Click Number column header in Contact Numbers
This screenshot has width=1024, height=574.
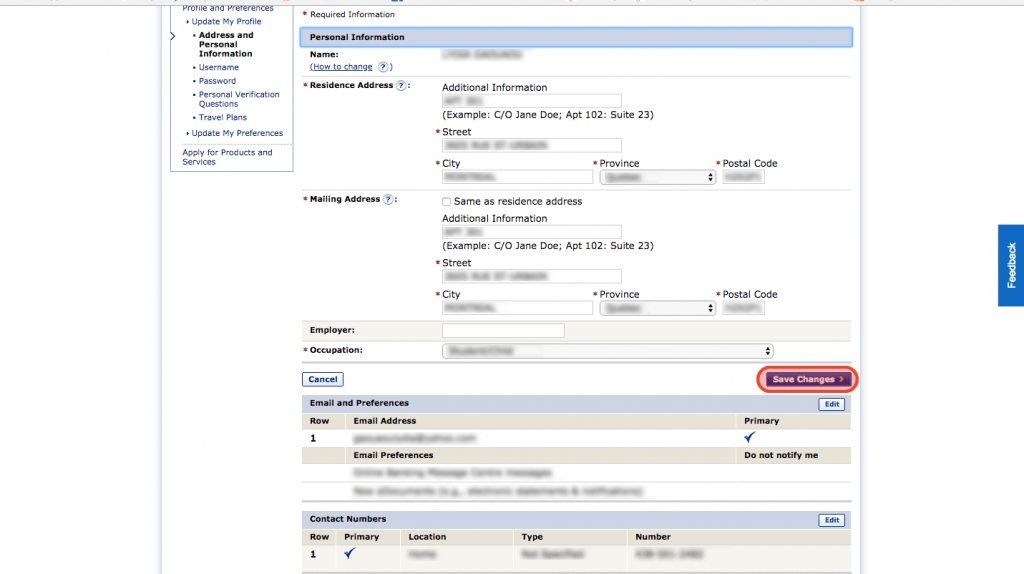coord(653,537)
